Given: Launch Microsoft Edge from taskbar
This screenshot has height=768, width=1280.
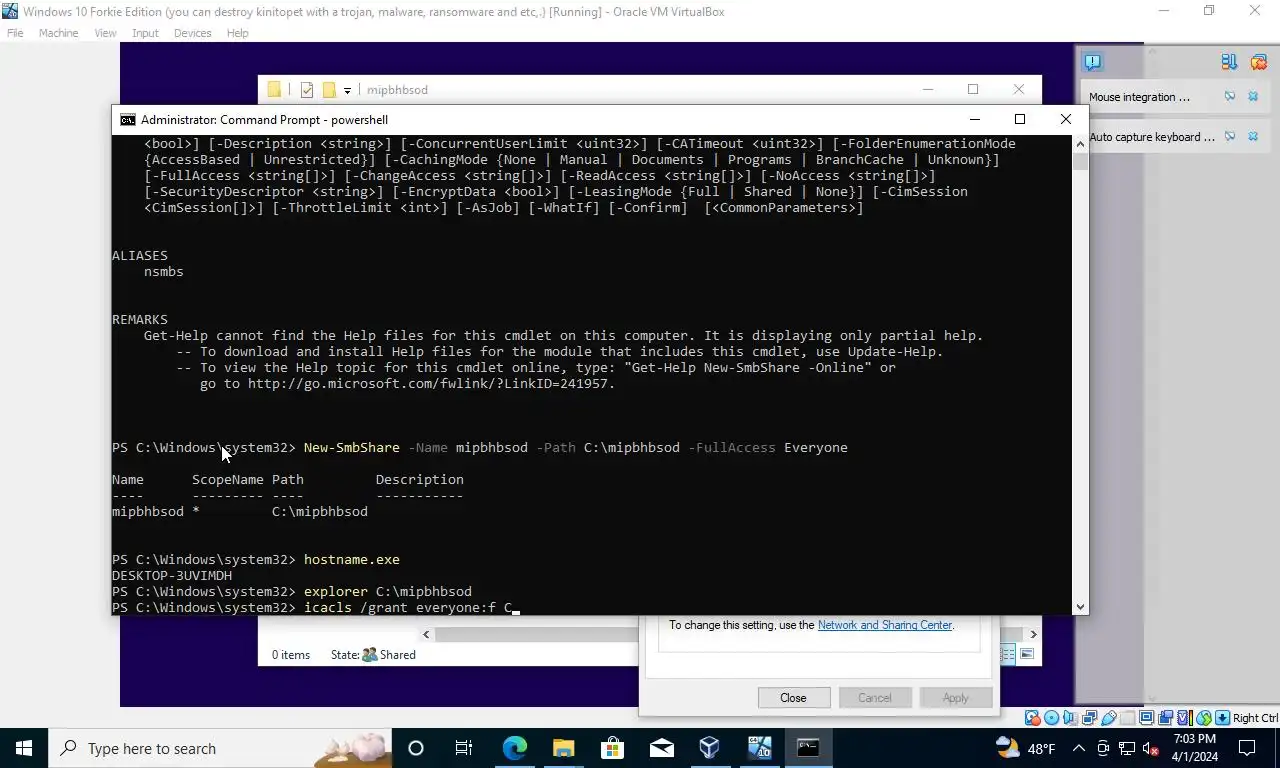Looking at the screenshot, I should tap(514, 748).
